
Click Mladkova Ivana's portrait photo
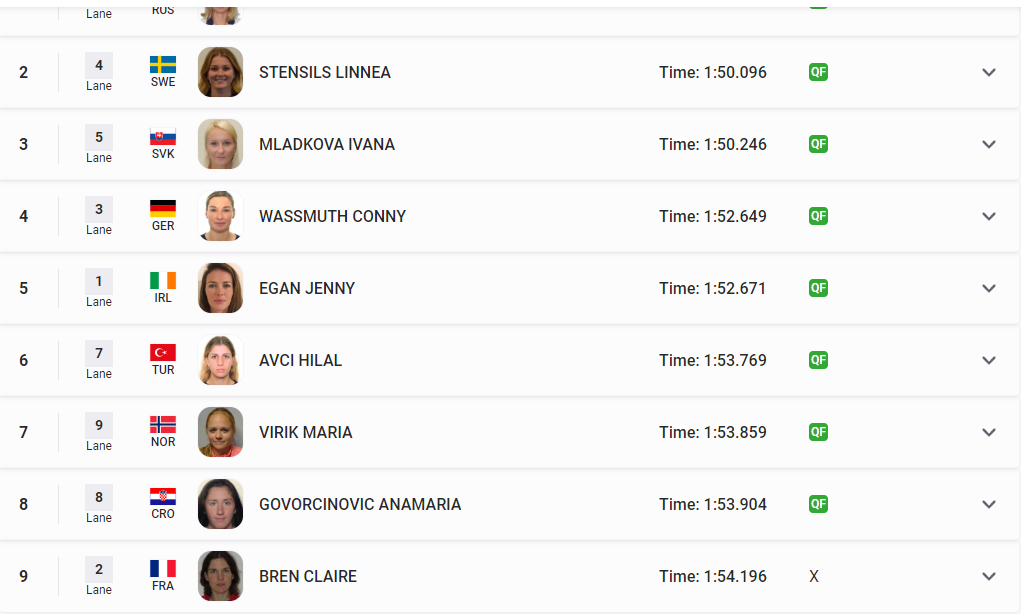tap(220, 144)
